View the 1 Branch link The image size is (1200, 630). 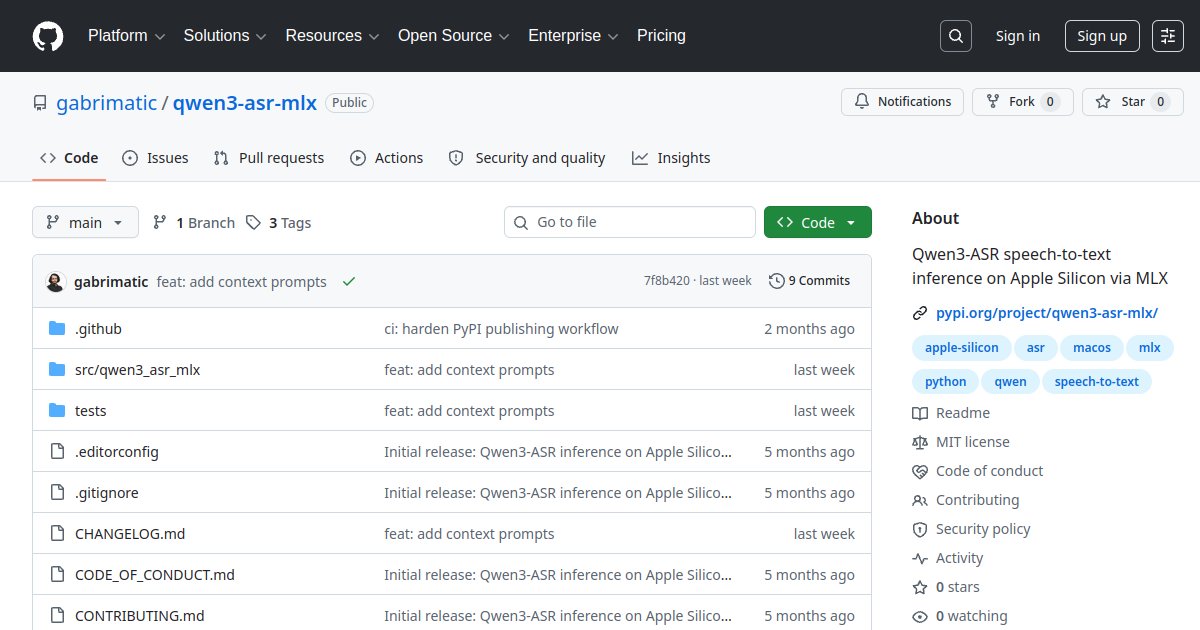(x=194, y=222)
